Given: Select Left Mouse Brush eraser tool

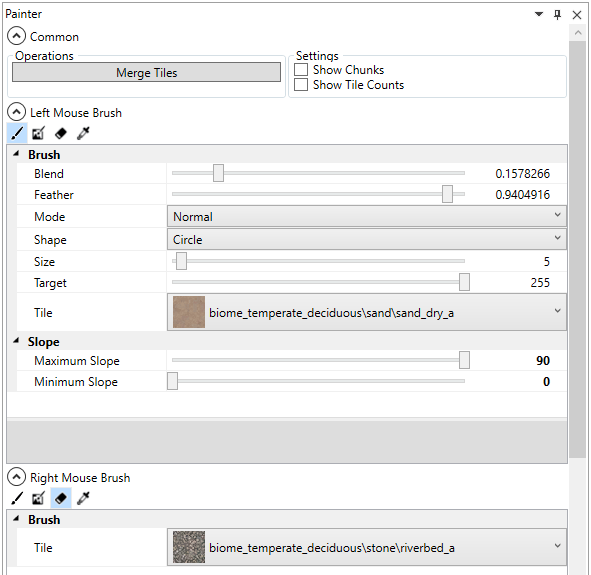Looking at the screenshot, I should (61, 133).
